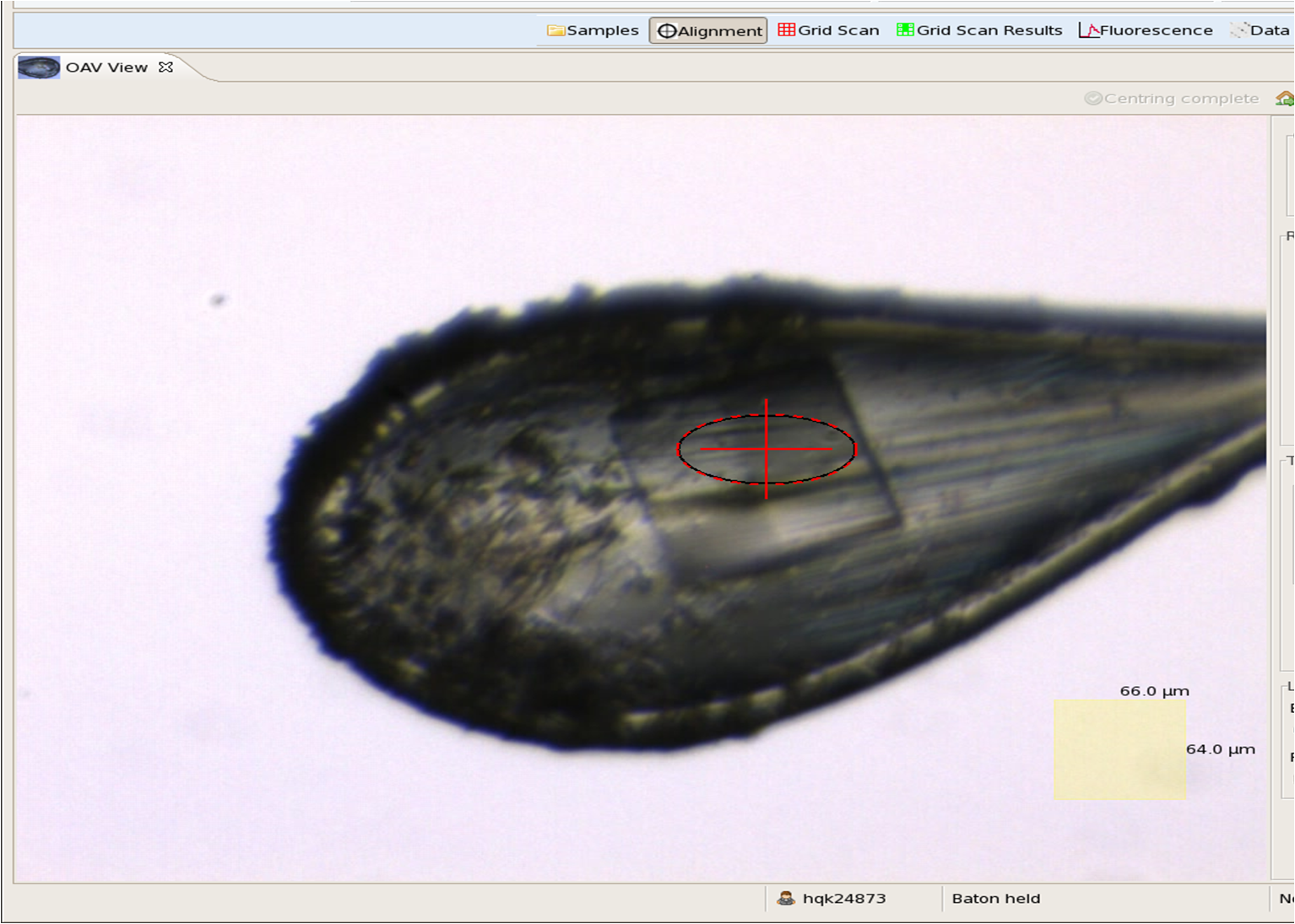Click the 66.0 µm width label
This screenshot has height=924, width=1295.
click(x=1154, y=691)
